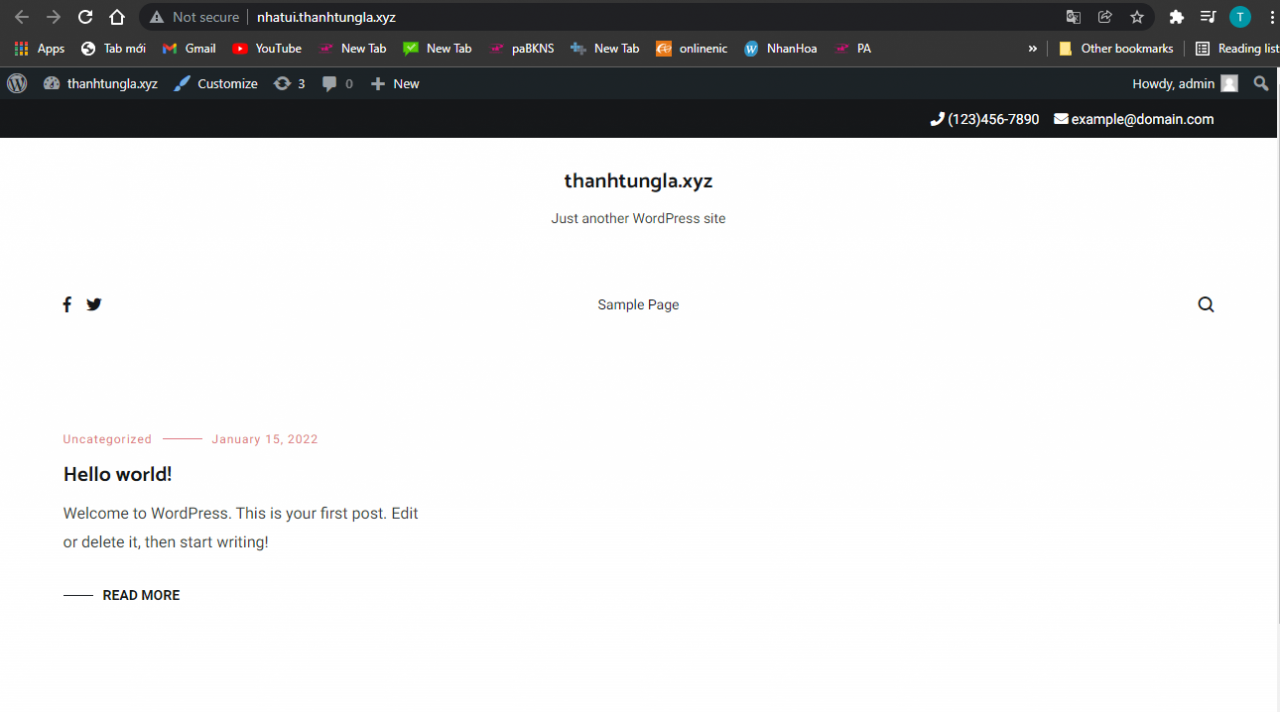Open the Uncategorized category link

coord(107,439)
